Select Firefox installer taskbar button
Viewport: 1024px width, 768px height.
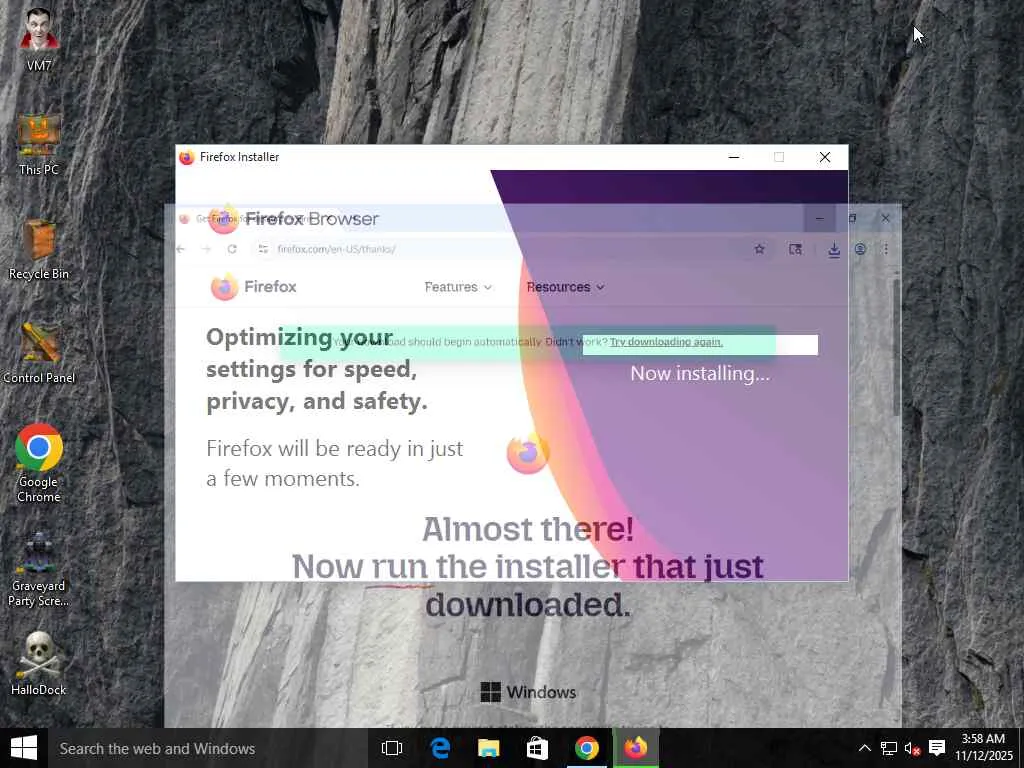coord(635,748)
